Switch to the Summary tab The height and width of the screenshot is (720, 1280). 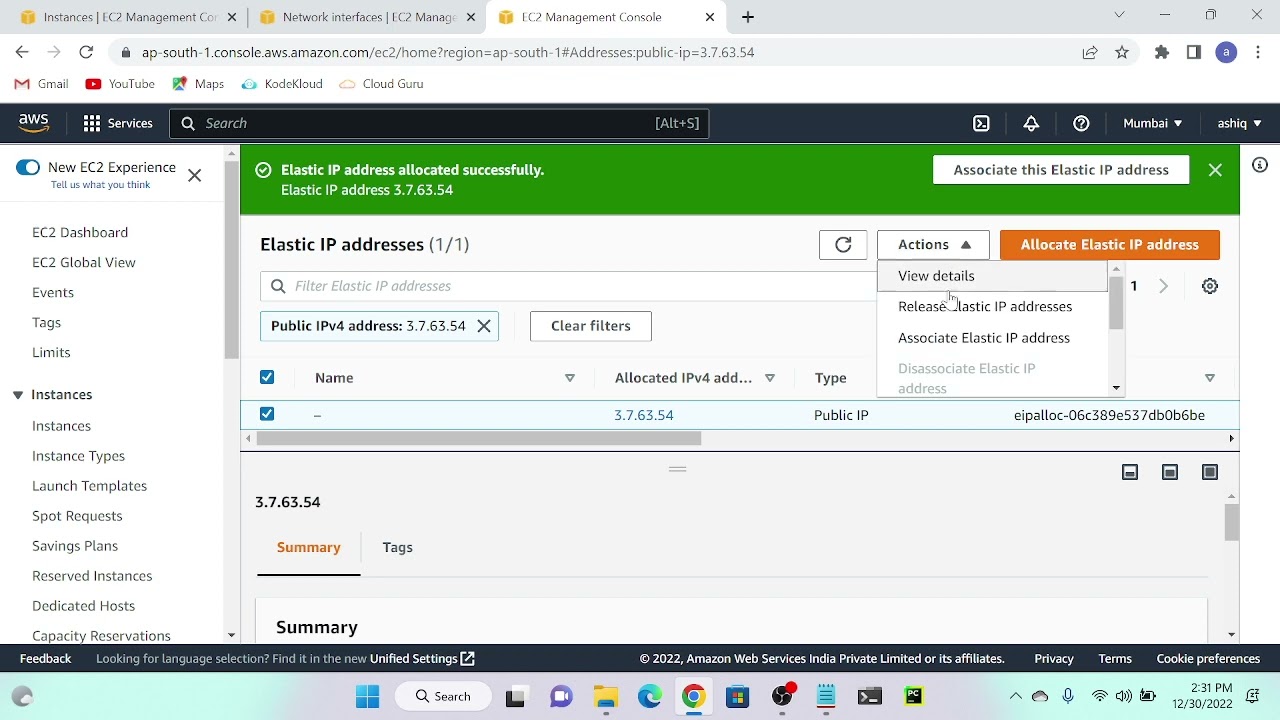pyautogui.click(x=309, y=548)
